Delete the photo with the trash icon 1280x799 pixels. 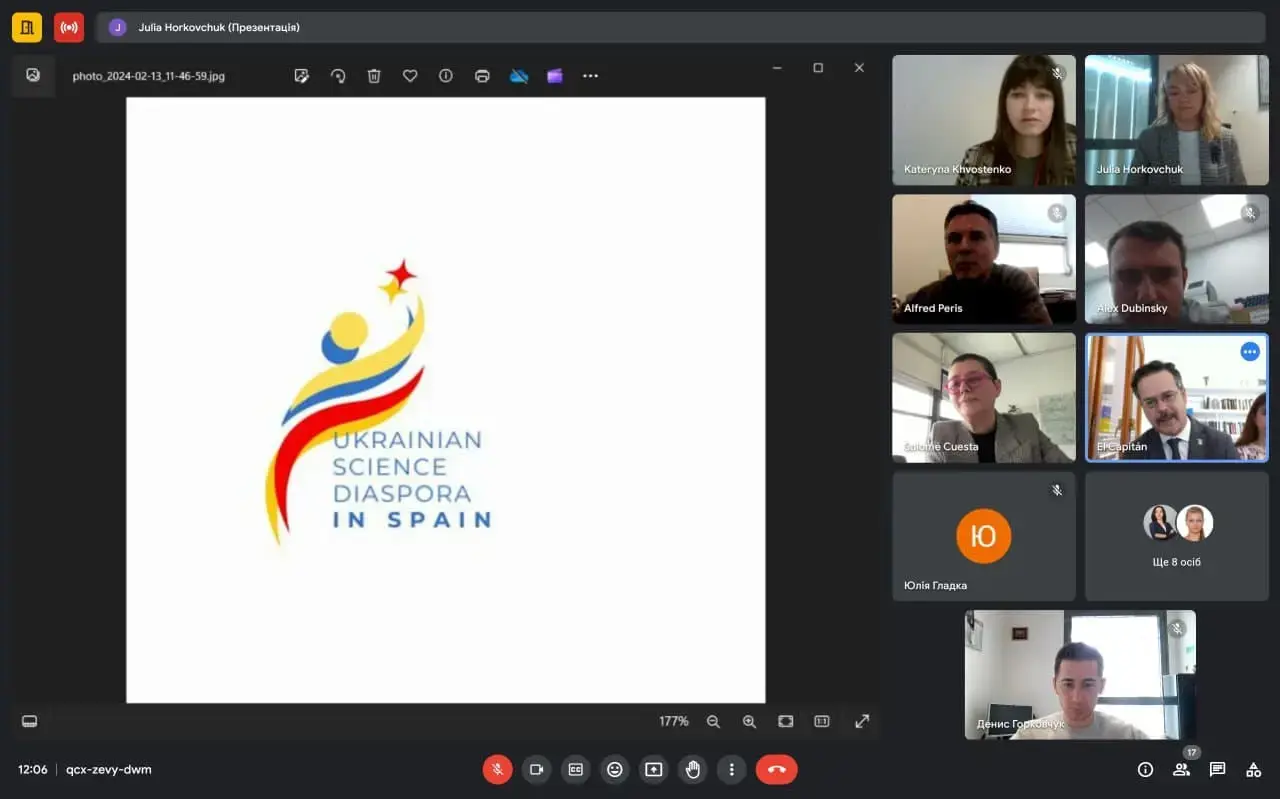point(374,76)
